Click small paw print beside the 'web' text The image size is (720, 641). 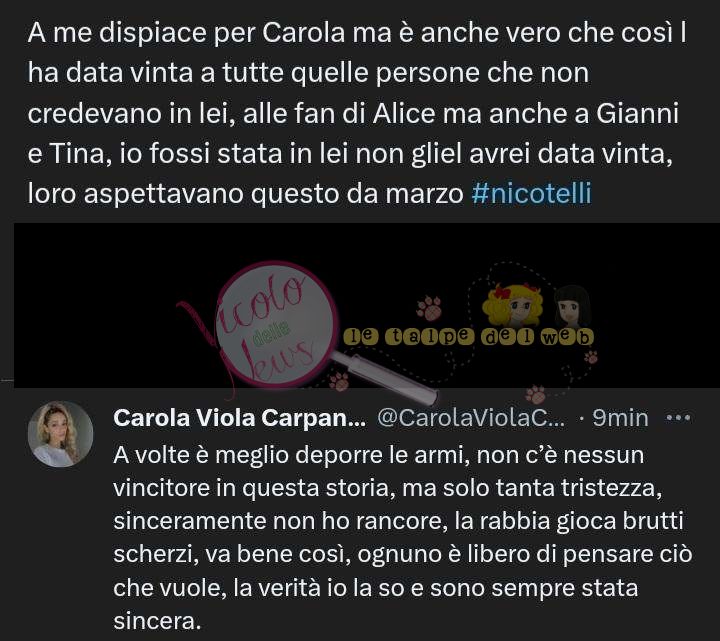point(591,357)
